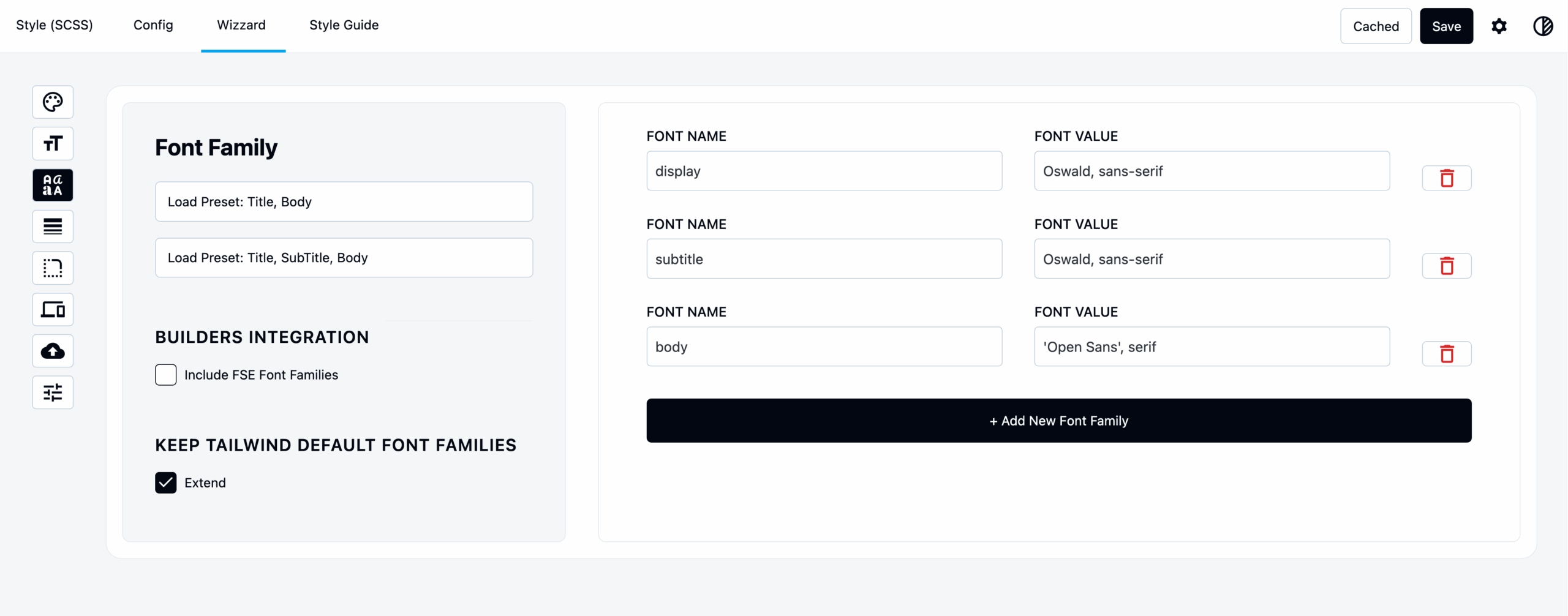Click the Save button
The width and height of the screenshot is (1568, 616).
[x=1447, y=26]
